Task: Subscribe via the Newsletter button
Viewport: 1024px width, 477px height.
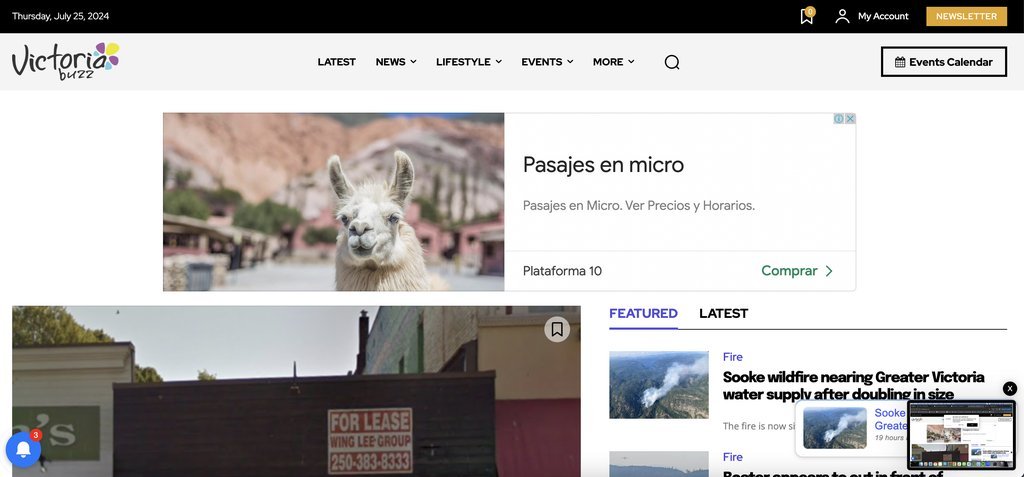Action: pos(967,16)
